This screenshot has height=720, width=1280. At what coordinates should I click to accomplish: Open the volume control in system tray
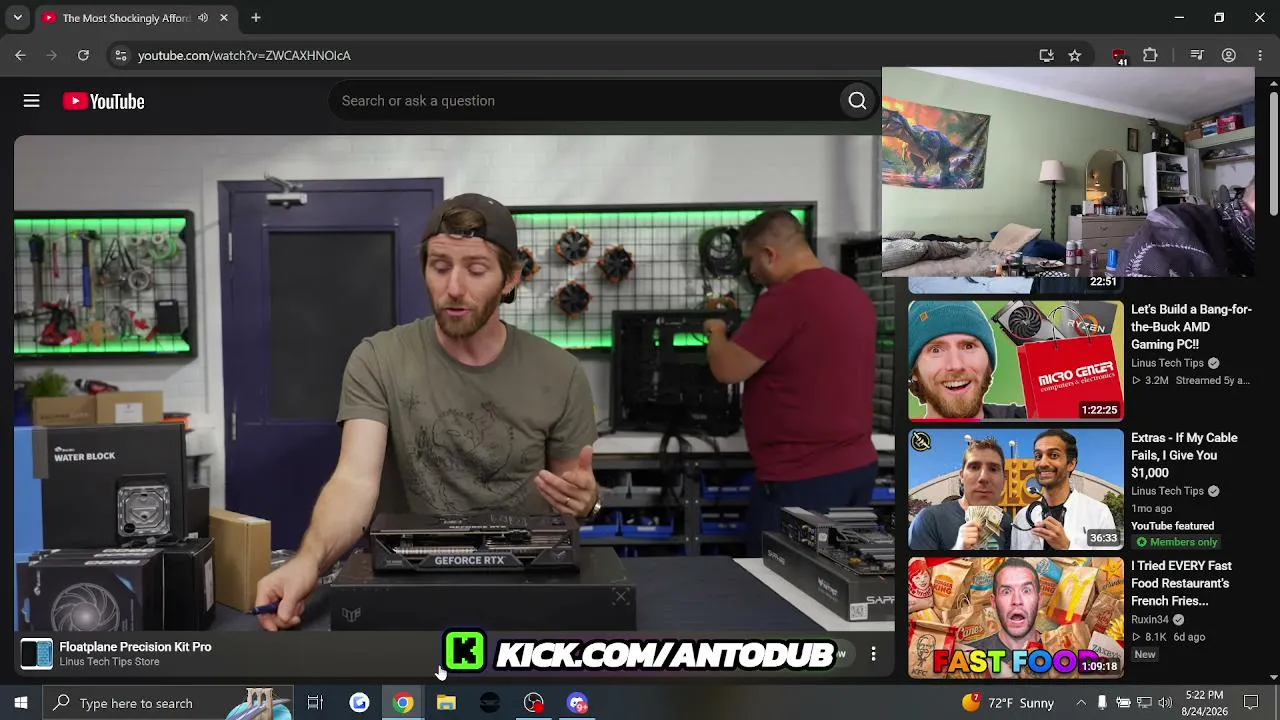[x=1164, y=703]
